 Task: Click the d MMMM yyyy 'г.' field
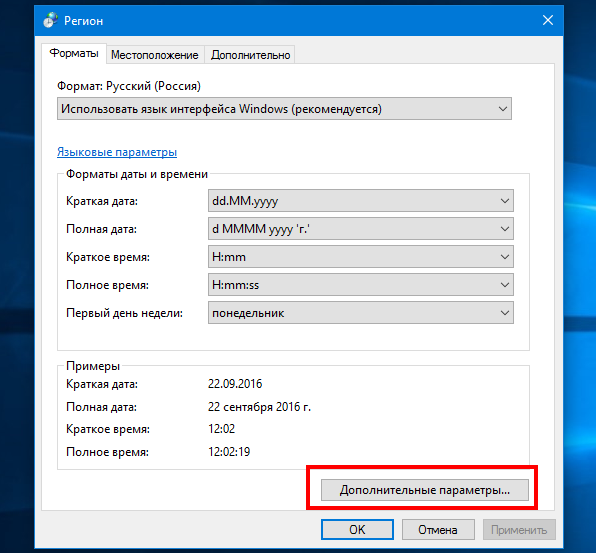coord(361,229)
